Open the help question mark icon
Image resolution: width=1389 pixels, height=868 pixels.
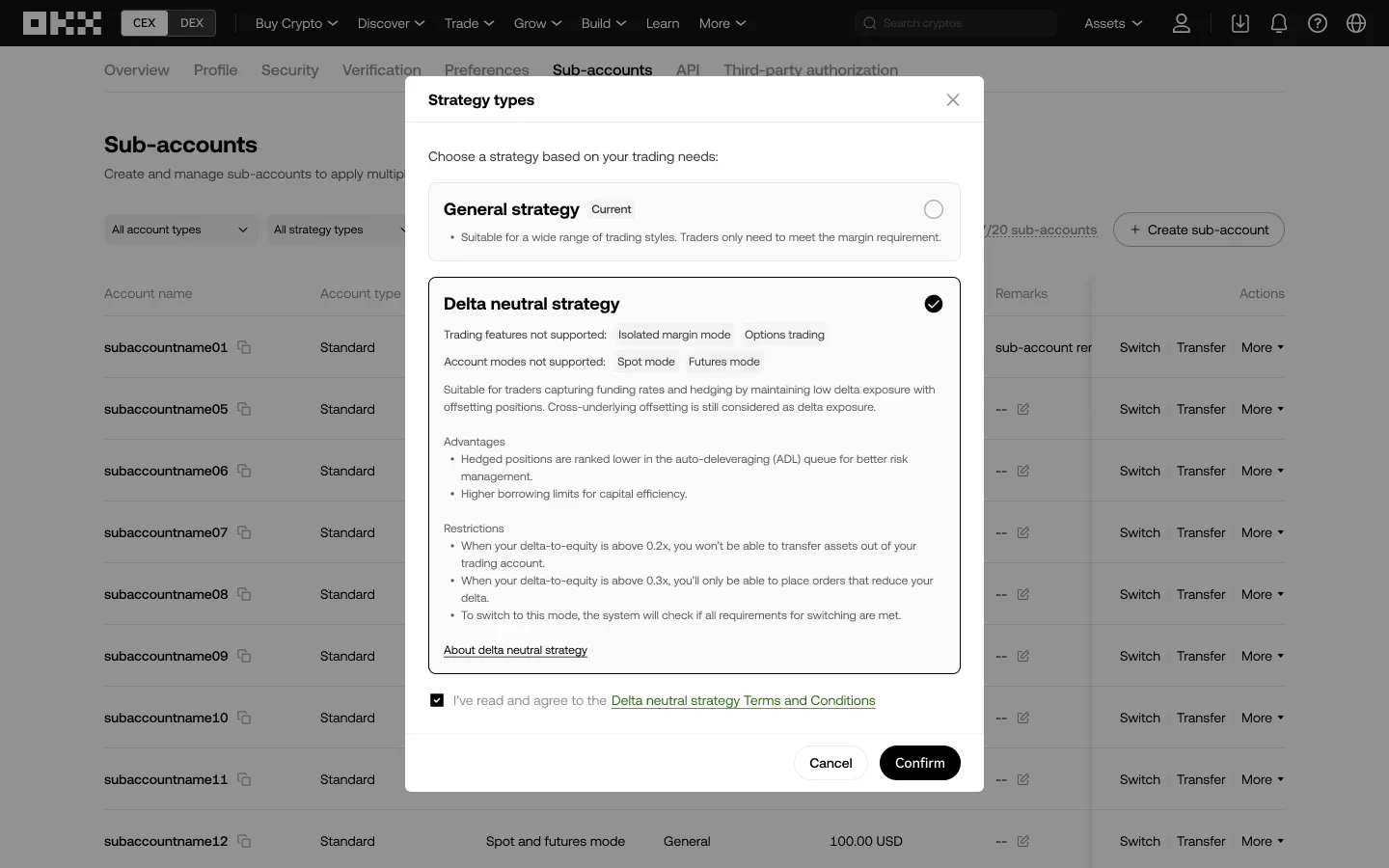[1318, 23]
